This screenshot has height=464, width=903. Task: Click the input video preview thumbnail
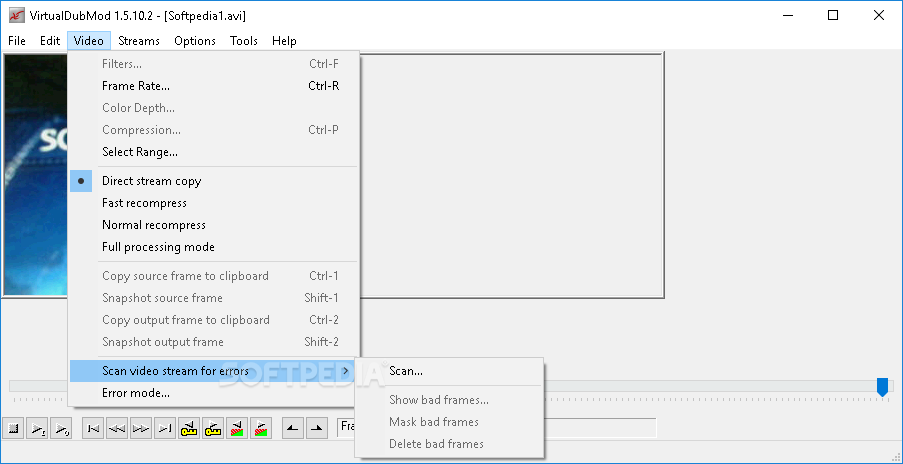36,175
